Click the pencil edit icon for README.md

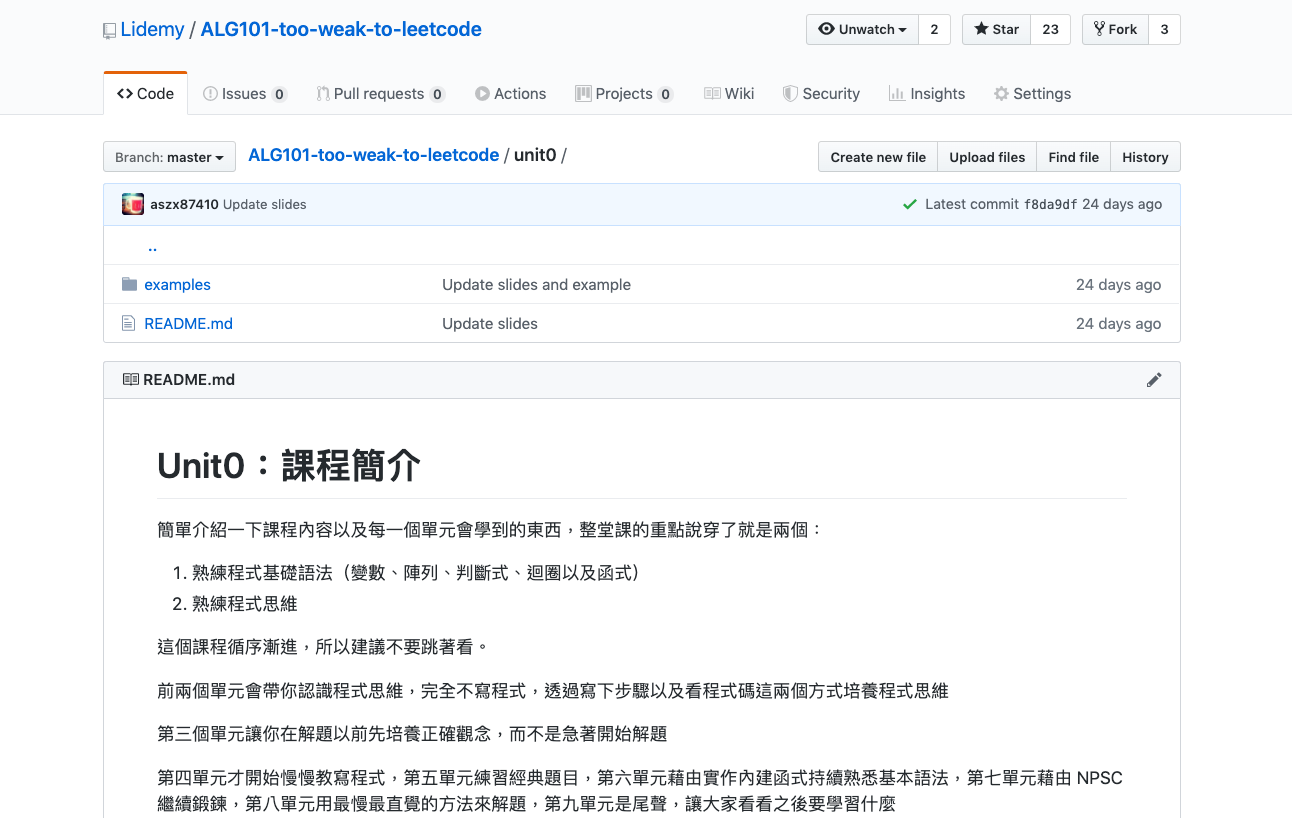[x=1154, y=380]
